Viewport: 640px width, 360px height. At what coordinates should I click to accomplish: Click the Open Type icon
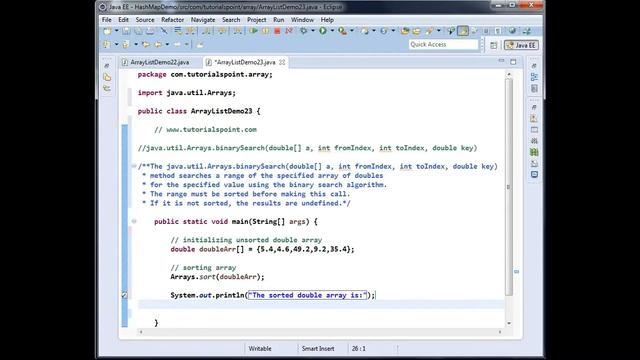click(405, 31)
